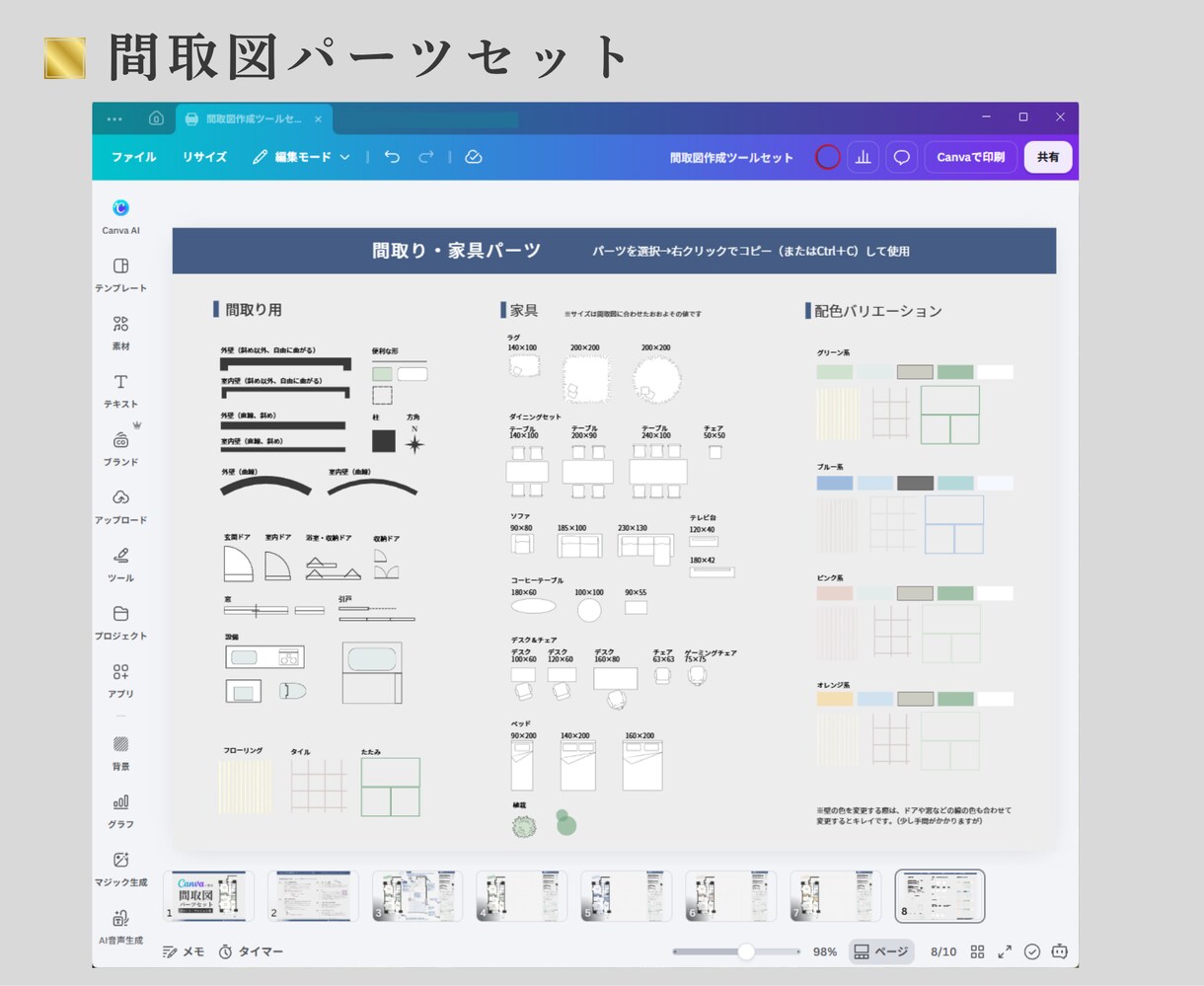Click the undo arrow

392,157
